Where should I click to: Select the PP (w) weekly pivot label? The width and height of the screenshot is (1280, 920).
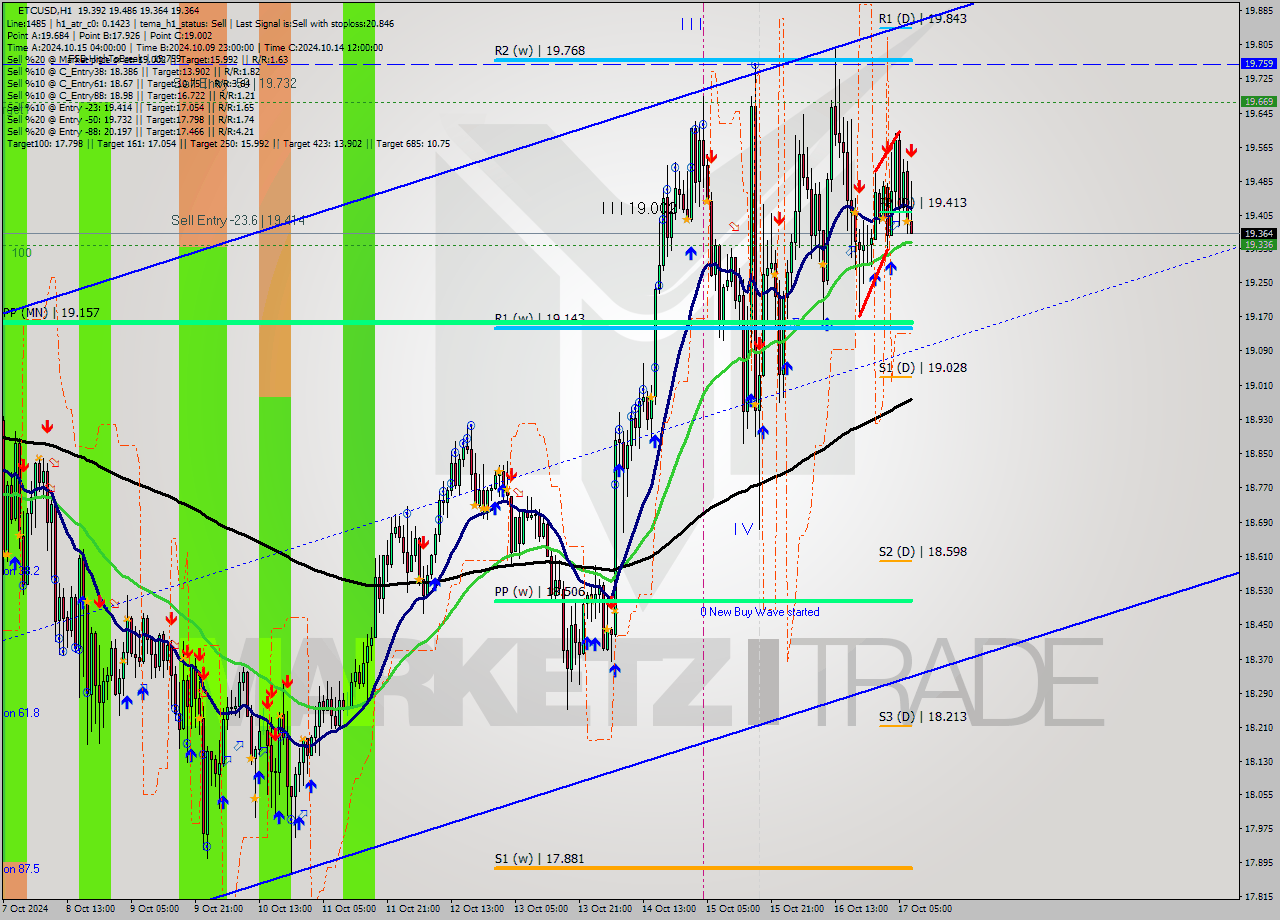[x=539, y=591]
